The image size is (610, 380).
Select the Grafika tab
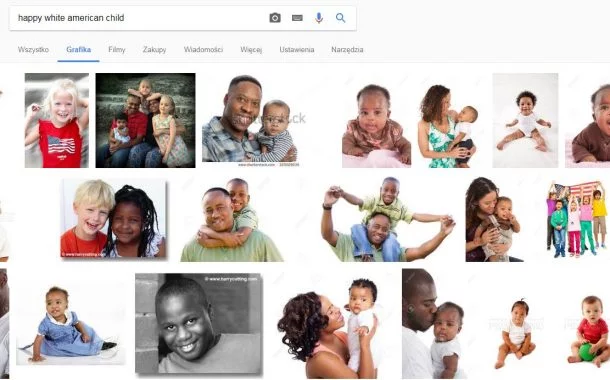pos(79,50)
